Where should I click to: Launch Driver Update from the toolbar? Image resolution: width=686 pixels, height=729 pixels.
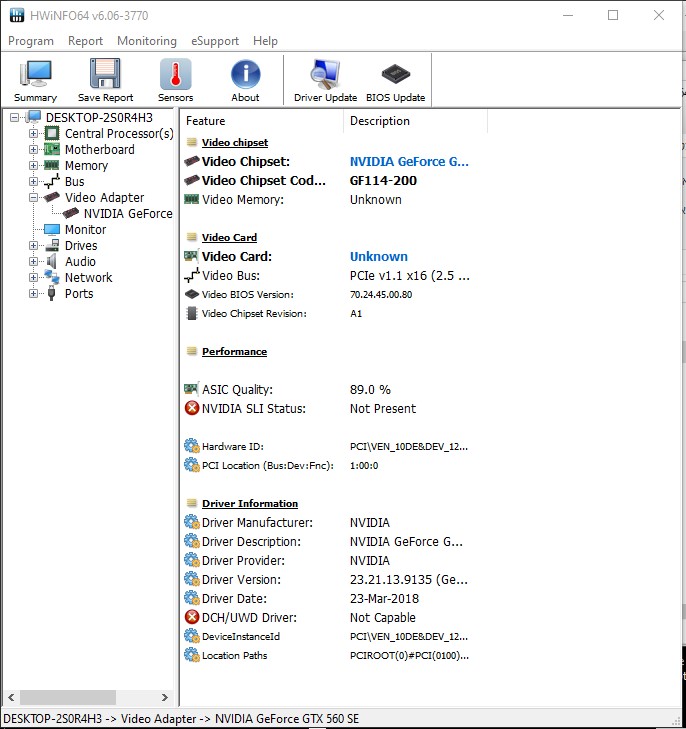[325, 80]
